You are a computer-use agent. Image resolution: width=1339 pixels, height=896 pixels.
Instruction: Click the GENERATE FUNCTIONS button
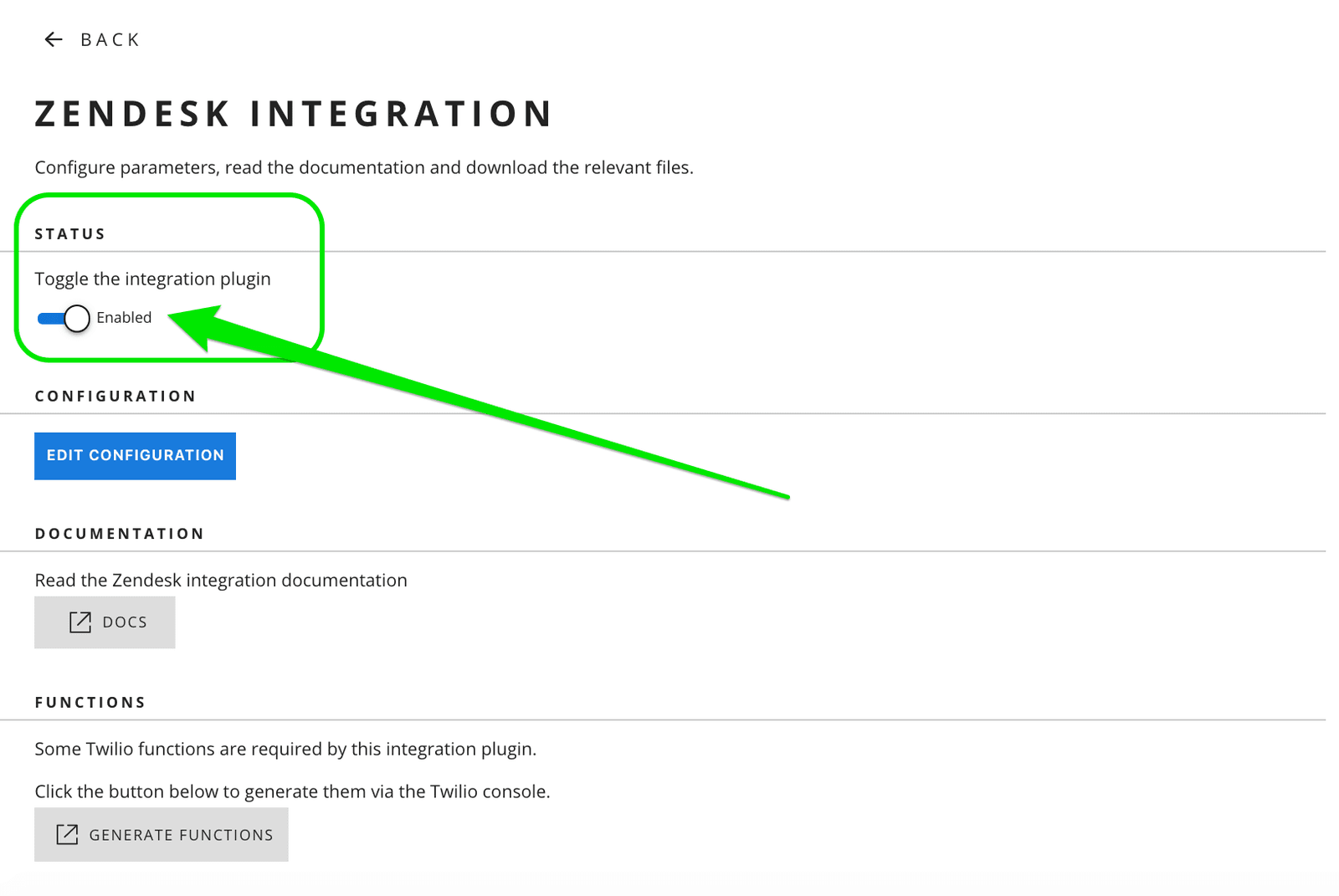pos(161,834)
